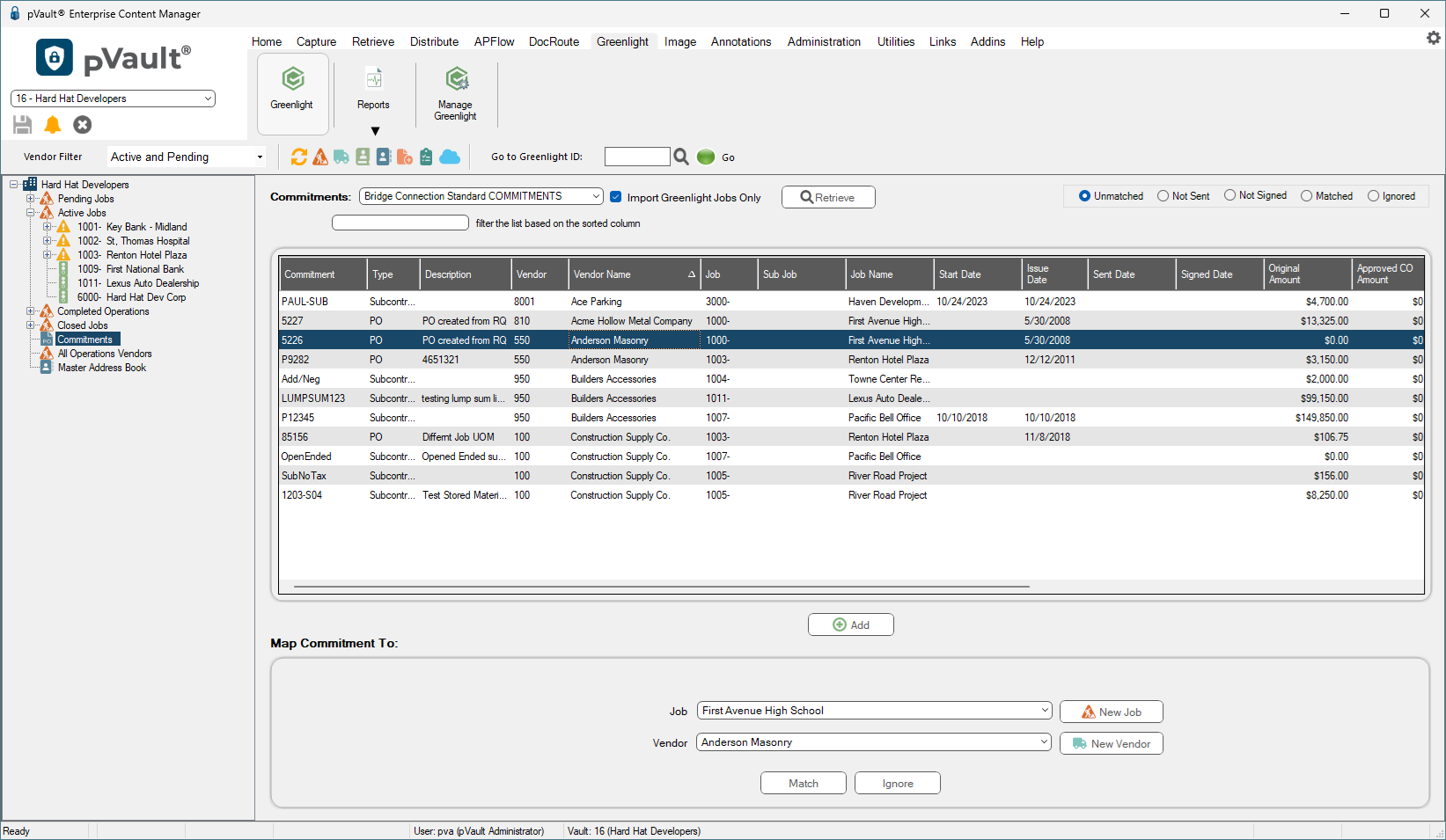Click the New Vendor button
This screenshot has width=1446, height=840.
tap(1112, 743)
